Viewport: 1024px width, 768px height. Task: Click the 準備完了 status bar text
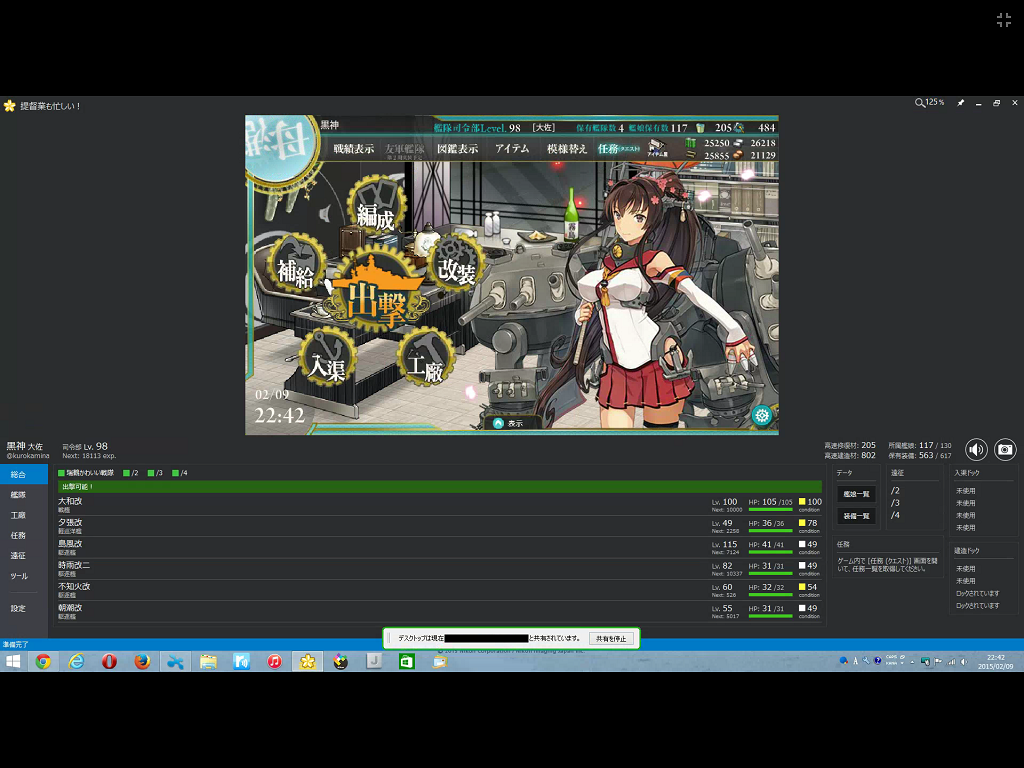point(15,645)
